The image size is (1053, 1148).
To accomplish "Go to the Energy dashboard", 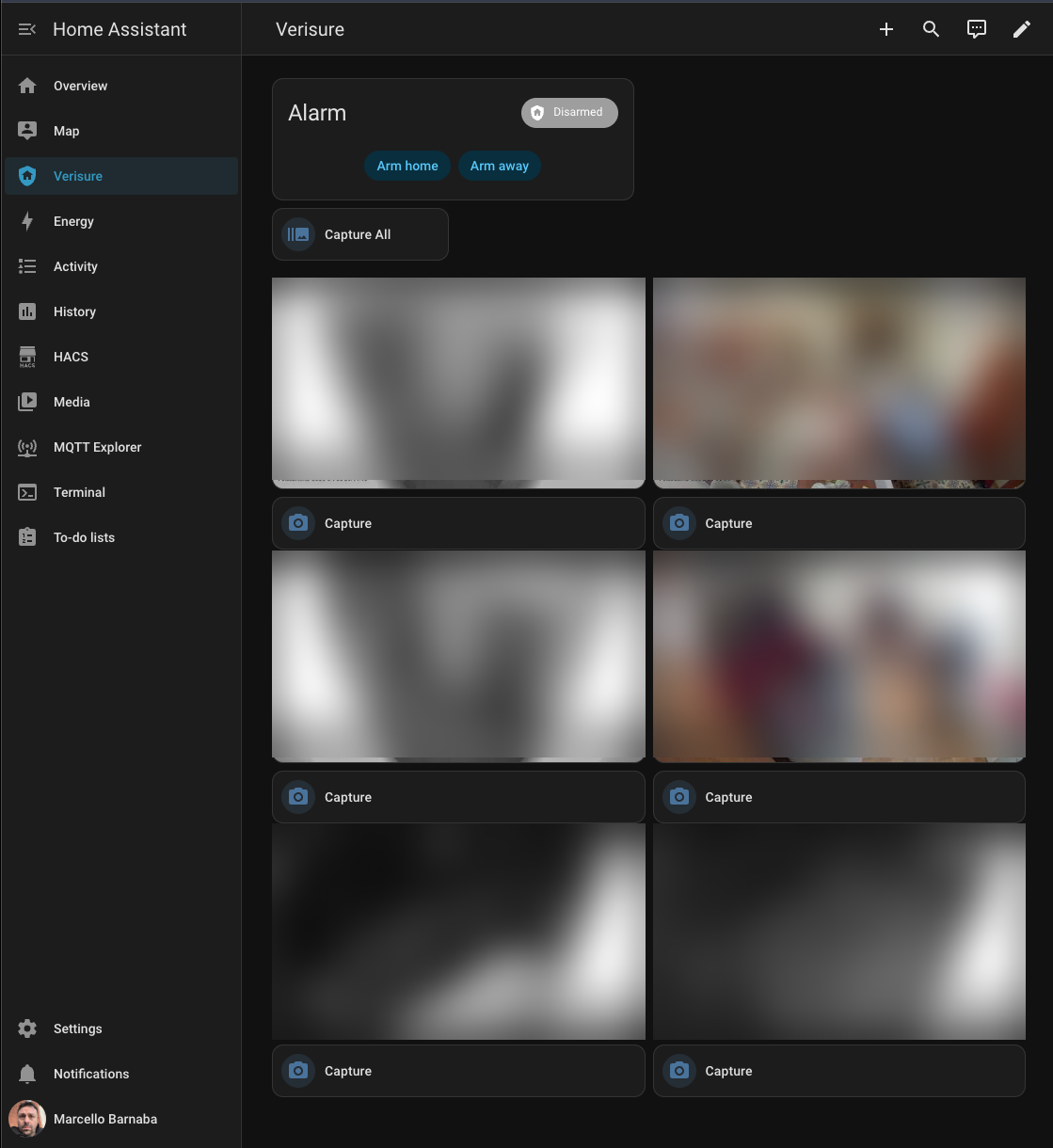I will click(73, 221).
